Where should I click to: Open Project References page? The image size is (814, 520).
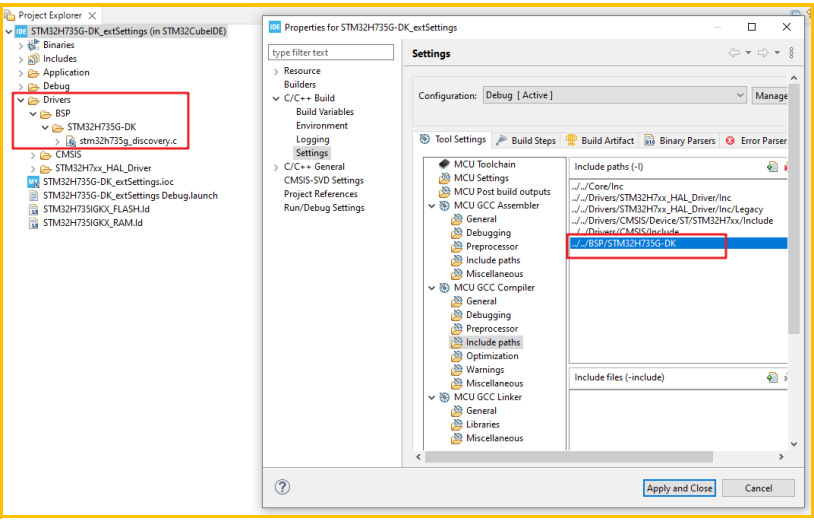click(320, 194)
